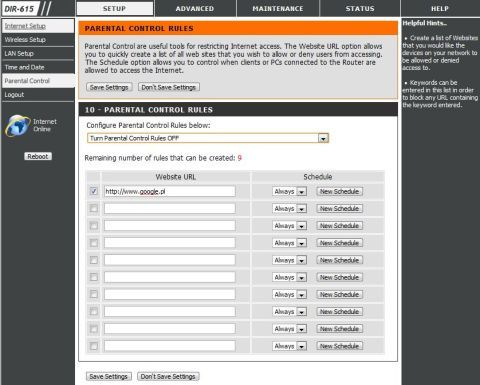
Task: Click New Schedule in the fourth row
Action: [339, 243]
